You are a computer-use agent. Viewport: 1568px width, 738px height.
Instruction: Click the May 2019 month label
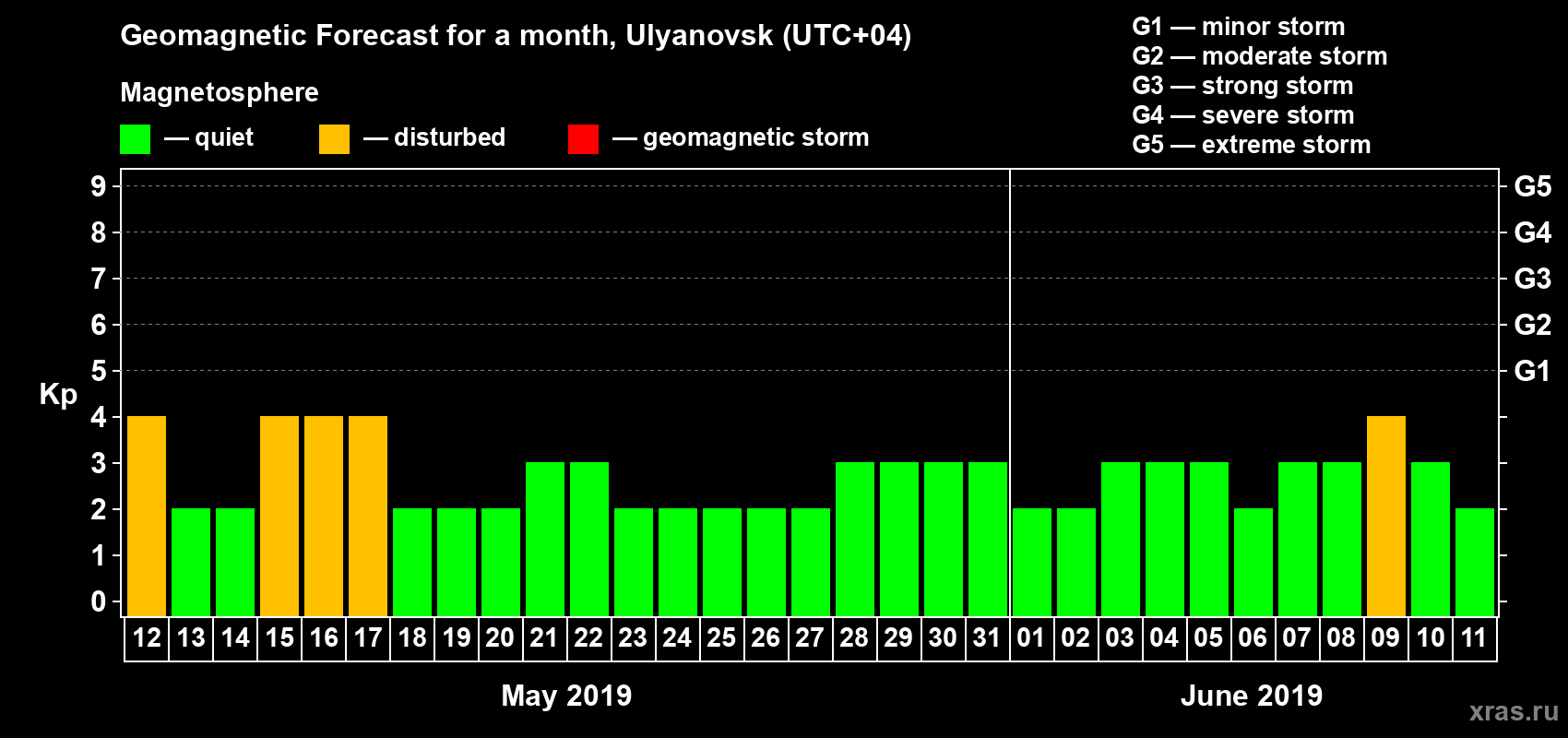point(566,696)
